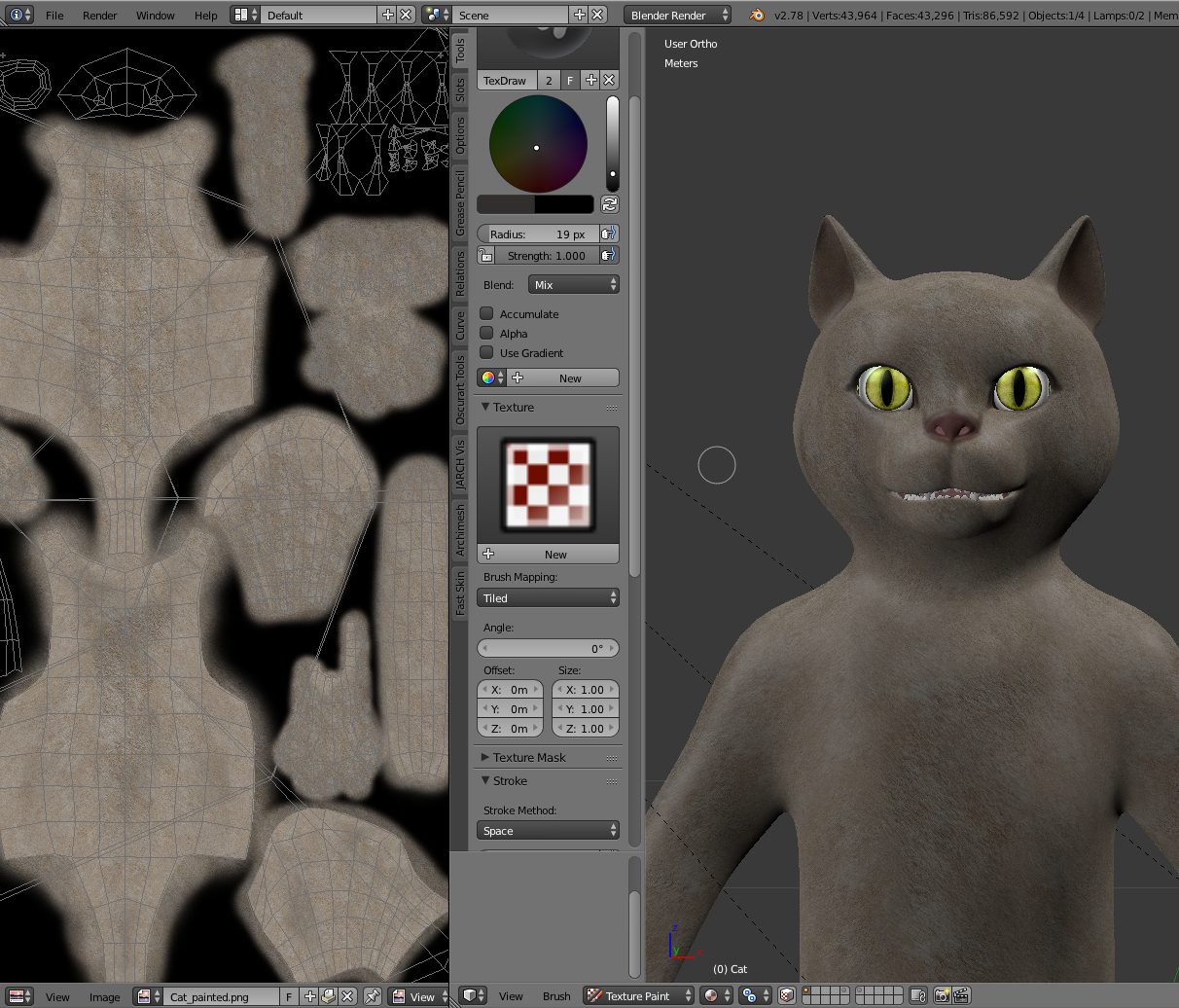Select the first scene layer button

[806, 991]
